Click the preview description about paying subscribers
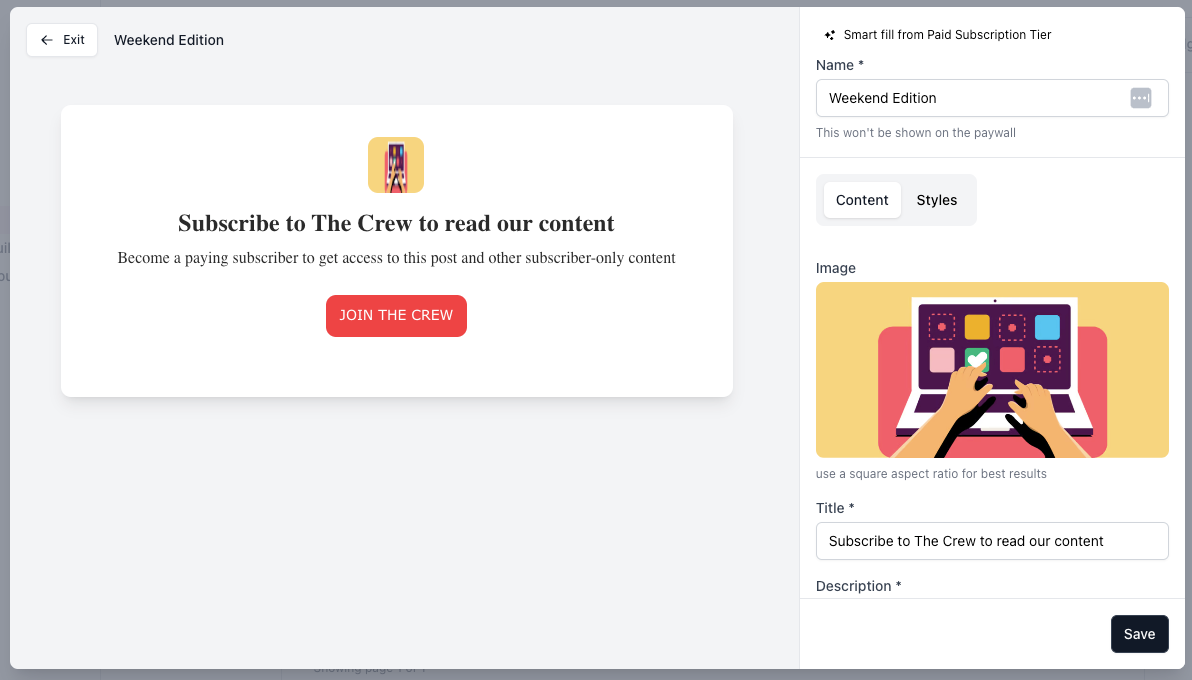Viewport: 1192px width, 680px height. point(396,258)
